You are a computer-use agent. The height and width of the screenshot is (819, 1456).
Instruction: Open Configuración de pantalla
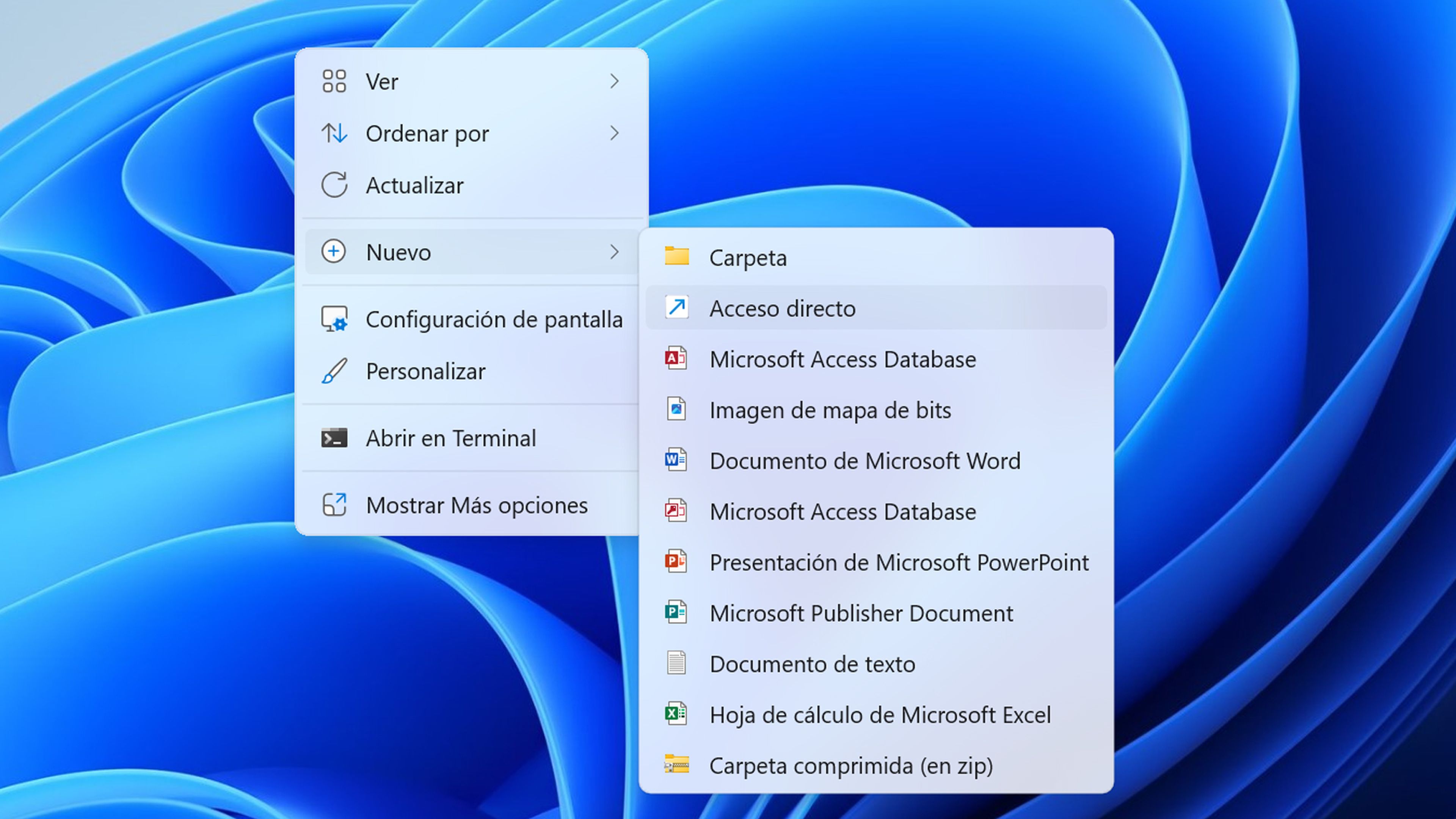(471, 319)
